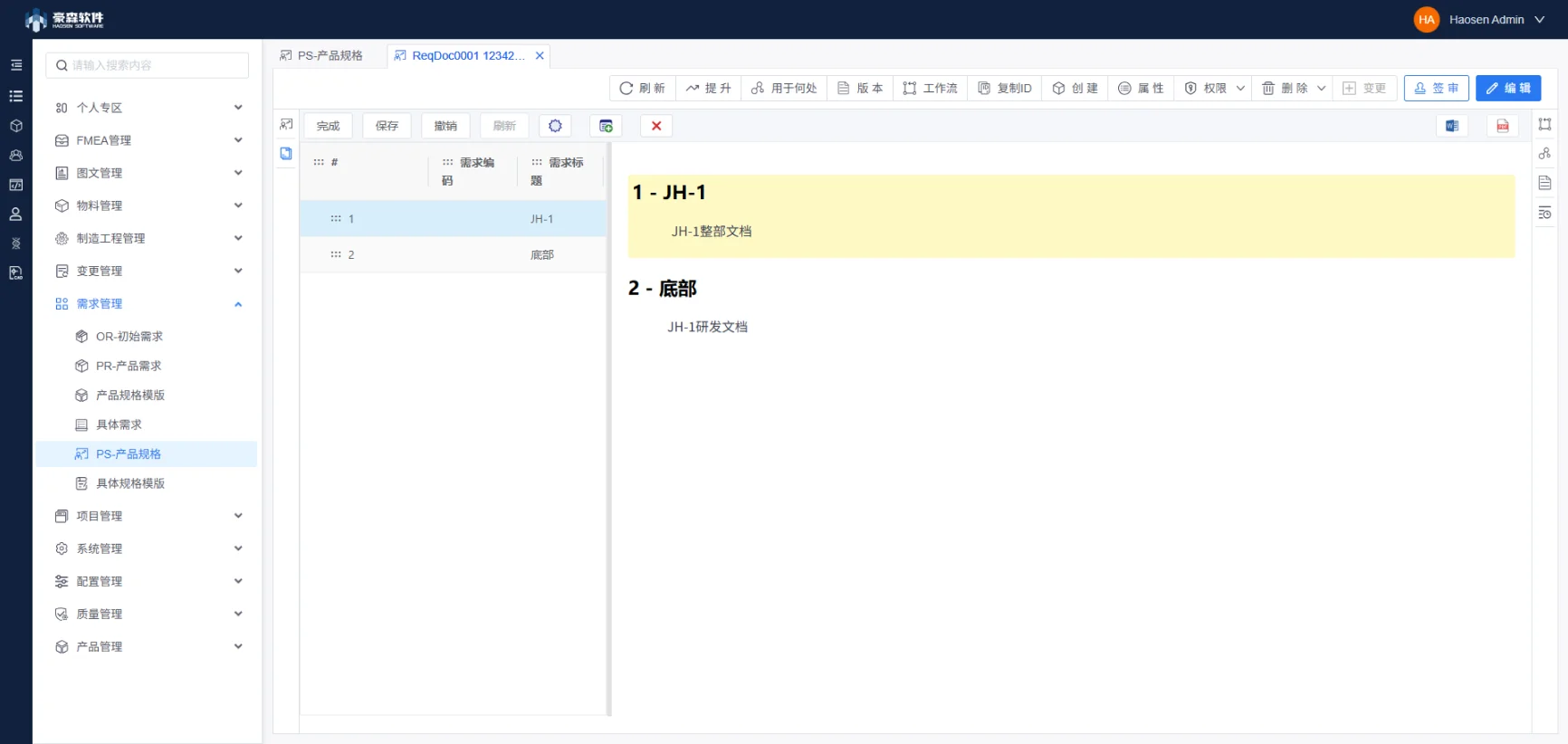Expand the FMEA管理 menu section
The image size is (1568, 744).
tap(148, 140)
